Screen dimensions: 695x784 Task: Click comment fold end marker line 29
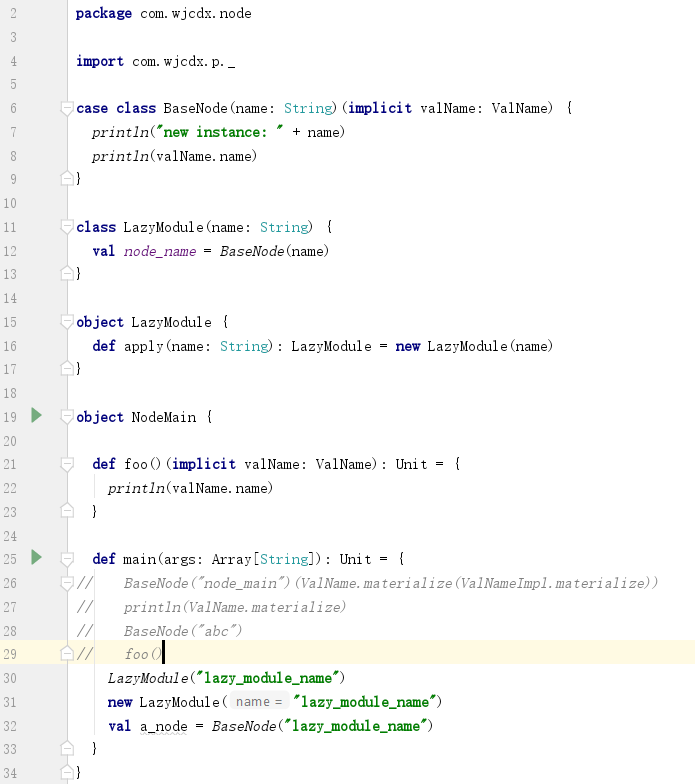[66, 653]
